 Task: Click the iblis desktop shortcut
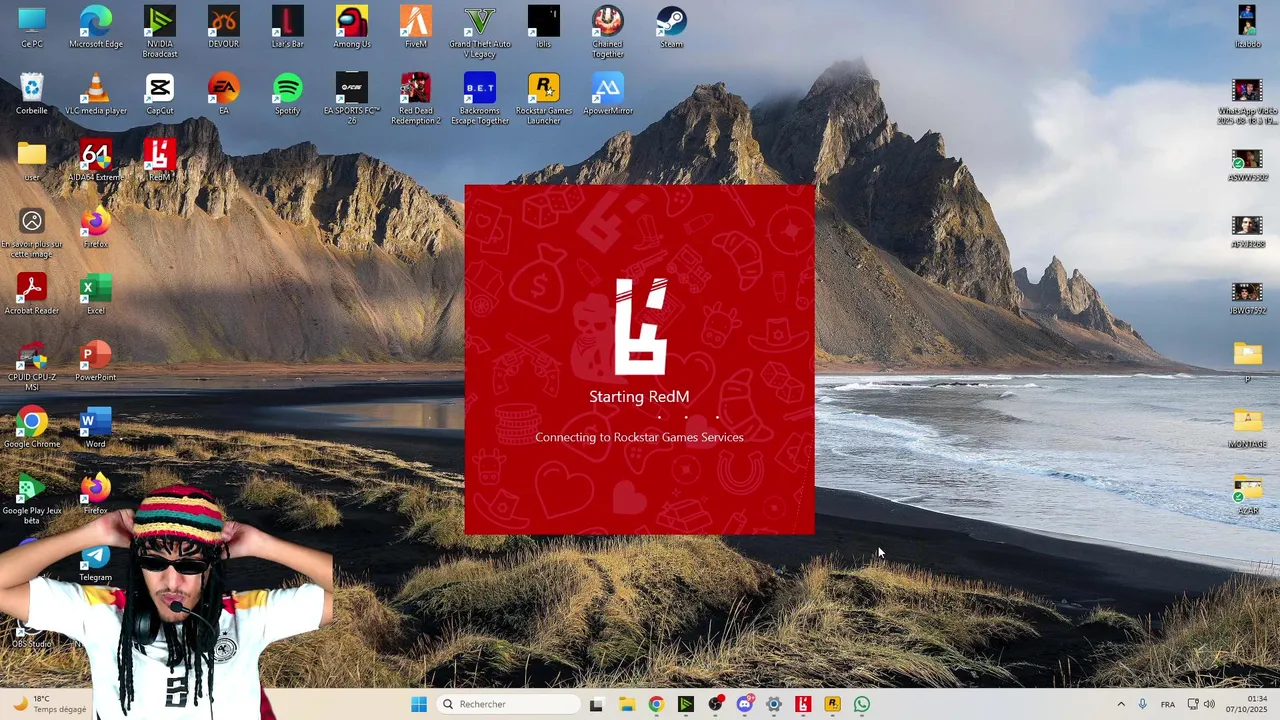tap(544, 27)
